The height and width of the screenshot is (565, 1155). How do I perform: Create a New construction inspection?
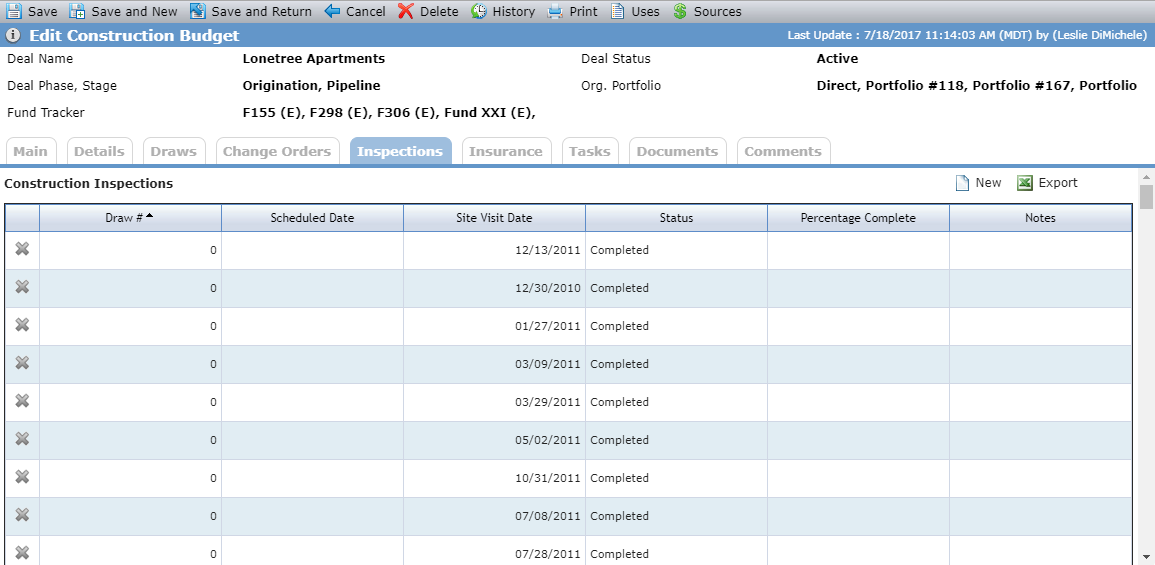coord(978,183)
